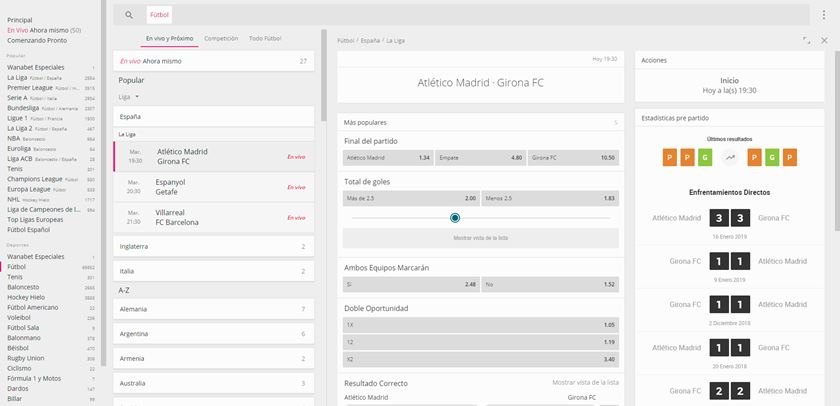Select the Espanyol vs Getafe match
Image resolution: width=840 pixels, height=406 pixels.
coord(214,187)
